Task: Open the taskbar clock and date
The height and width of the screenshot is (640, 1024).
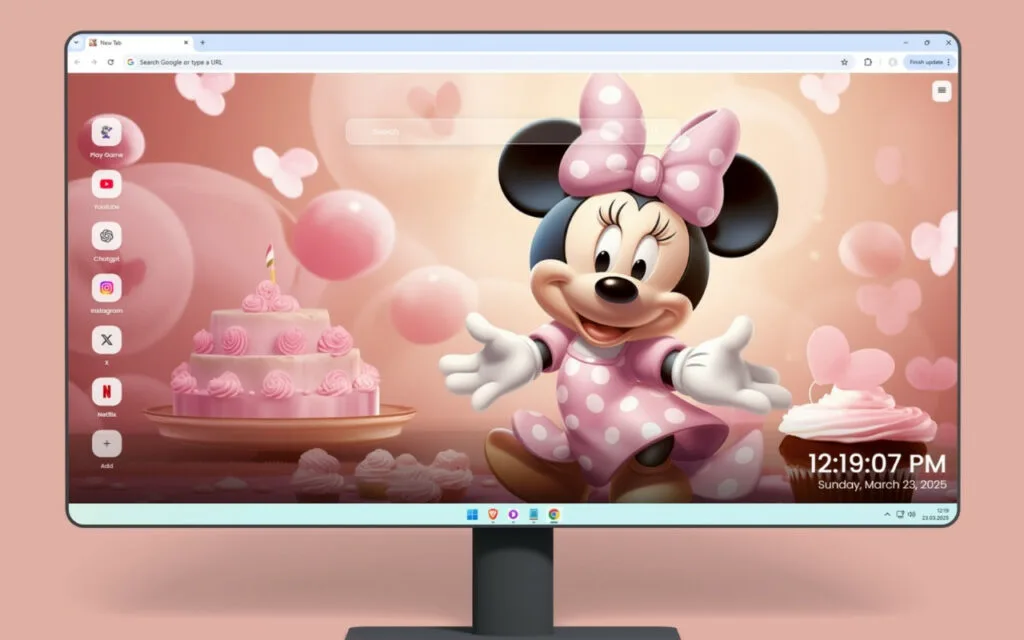Action: 935,515
